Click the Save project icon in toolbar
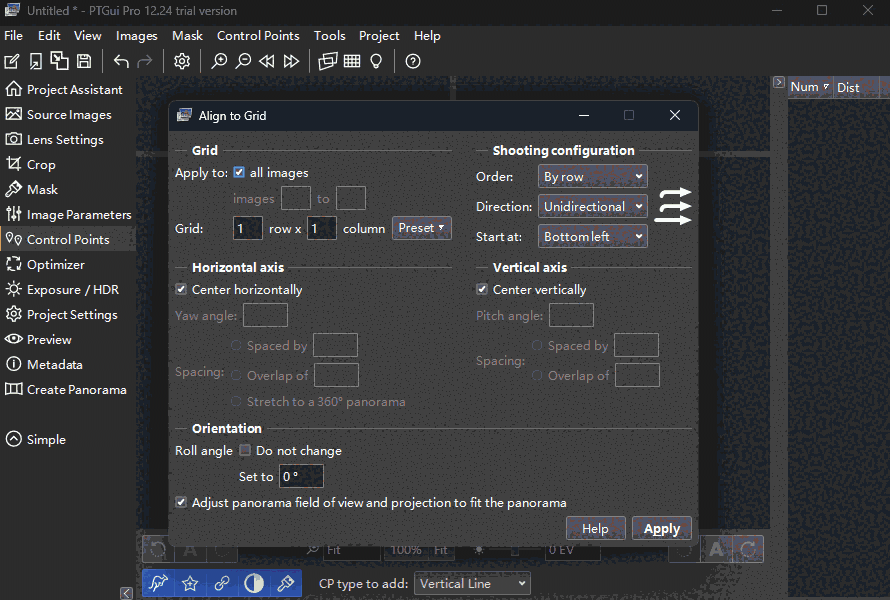 click(84, 61)
